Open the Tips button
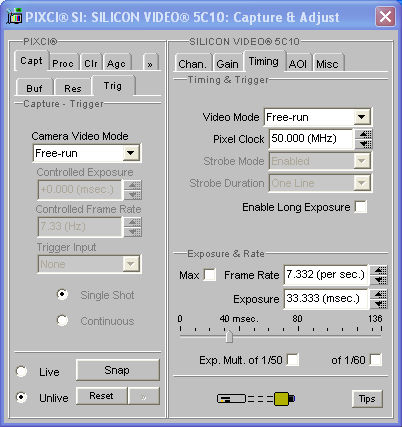 pyautogui.click(x=367, y=399)
